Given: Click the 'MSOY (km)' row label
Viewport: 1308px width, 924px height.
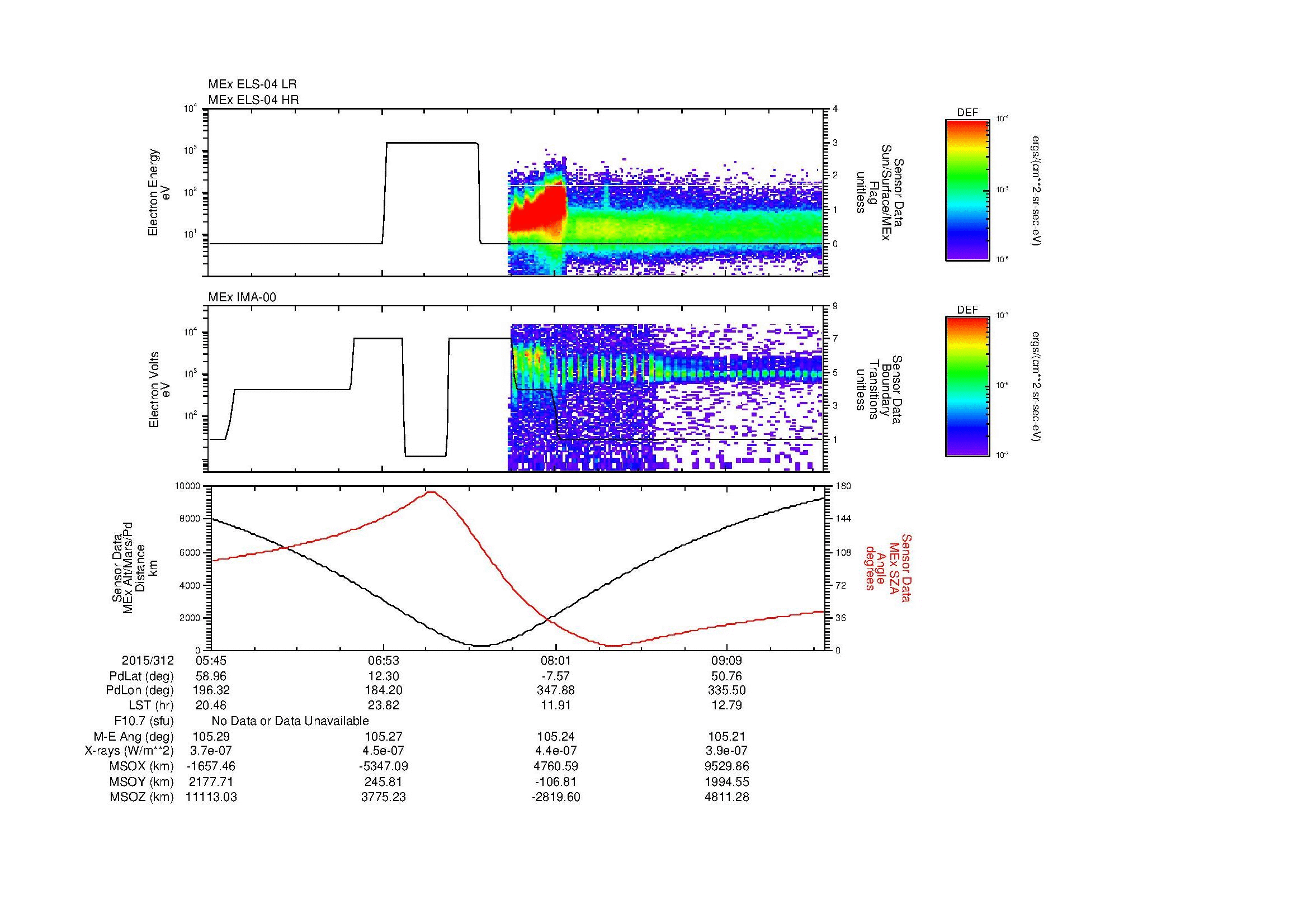Looking at the screenshot, I should tap(142, 782).
